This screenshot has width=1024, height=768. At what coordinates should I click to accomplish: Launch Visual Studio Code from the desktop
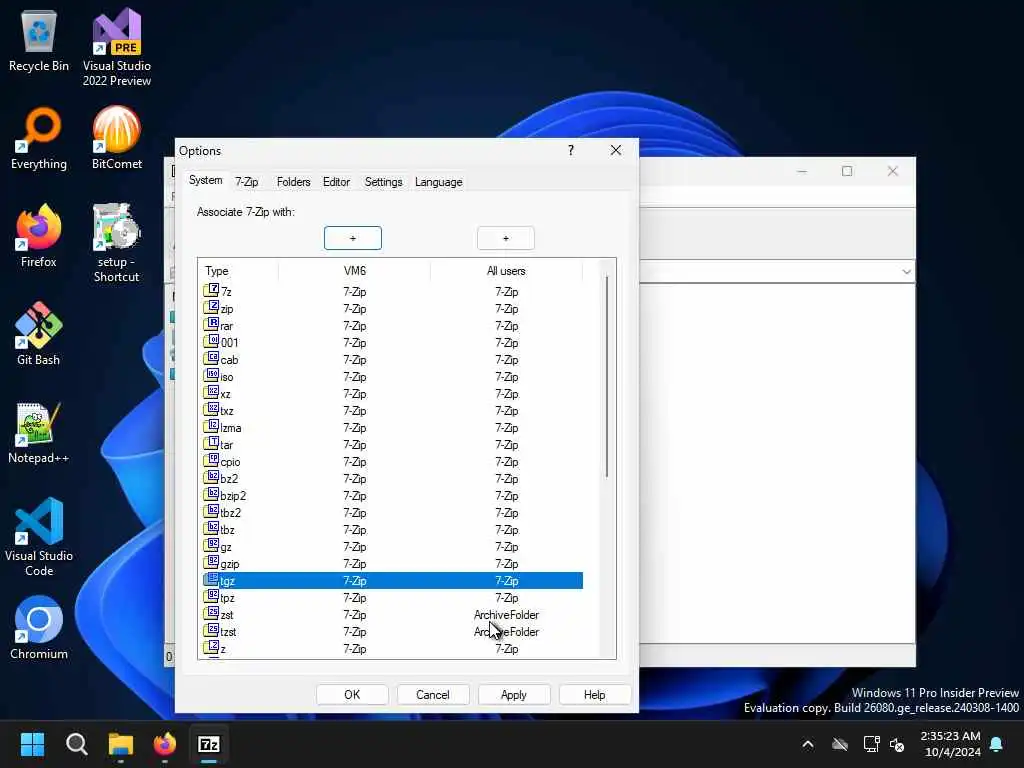click(39, 537)
